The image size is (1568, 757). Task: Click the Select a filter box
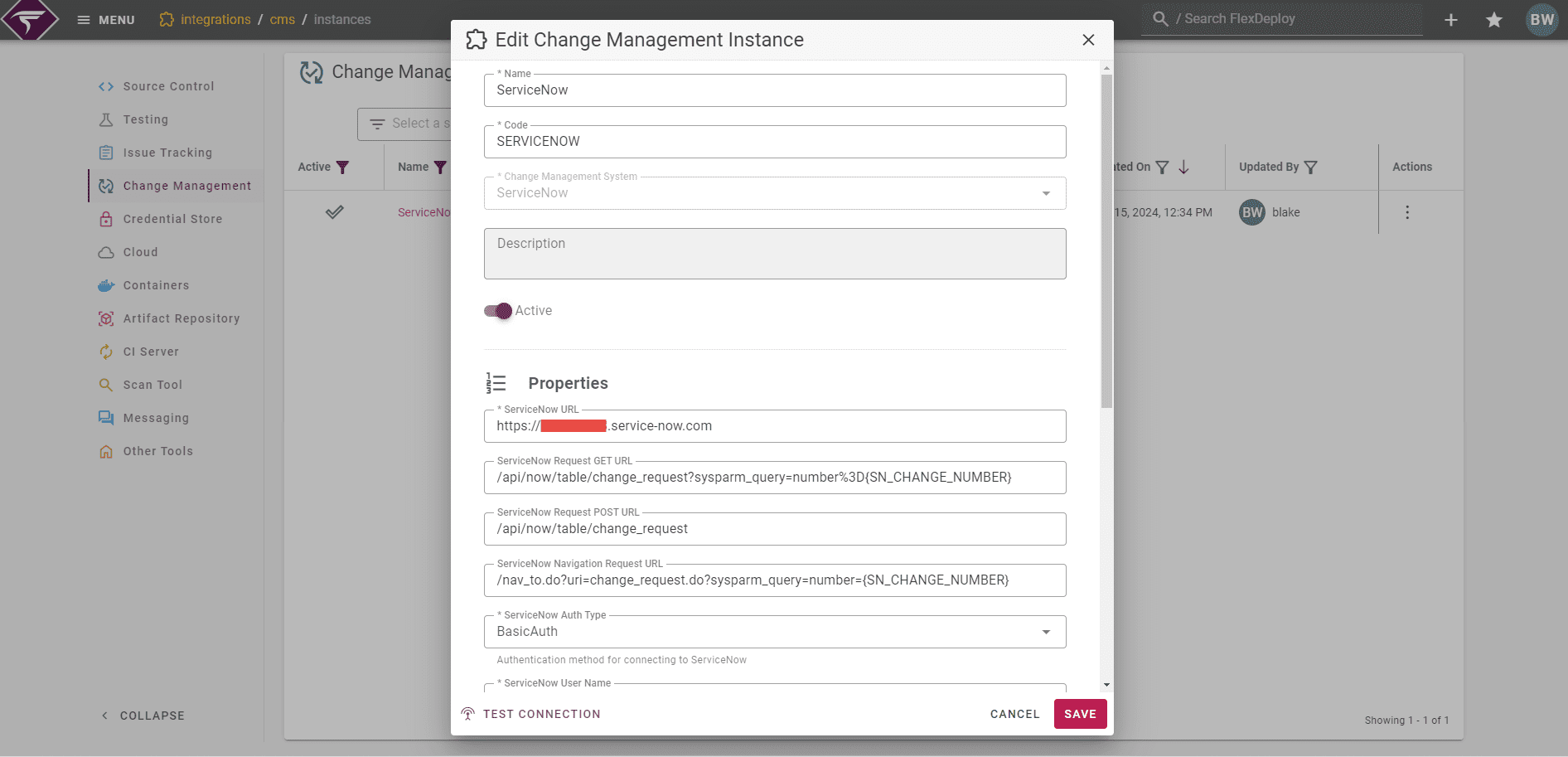coord(404,124)
